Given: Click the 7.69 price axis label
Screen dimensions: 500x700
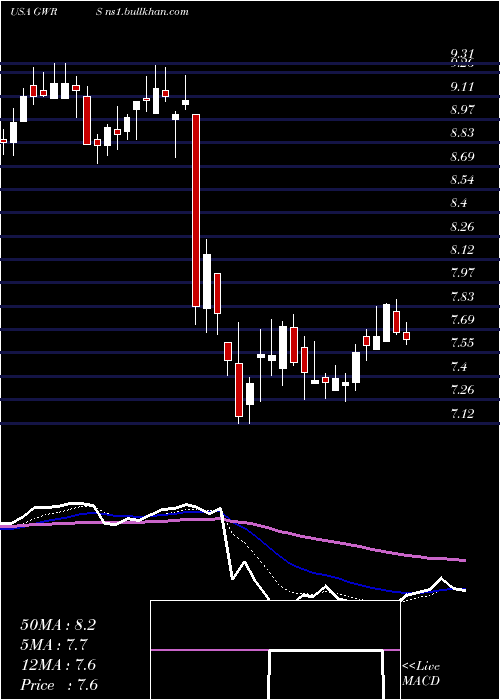Looking at the screenshot, I should [x=462, y=320].
